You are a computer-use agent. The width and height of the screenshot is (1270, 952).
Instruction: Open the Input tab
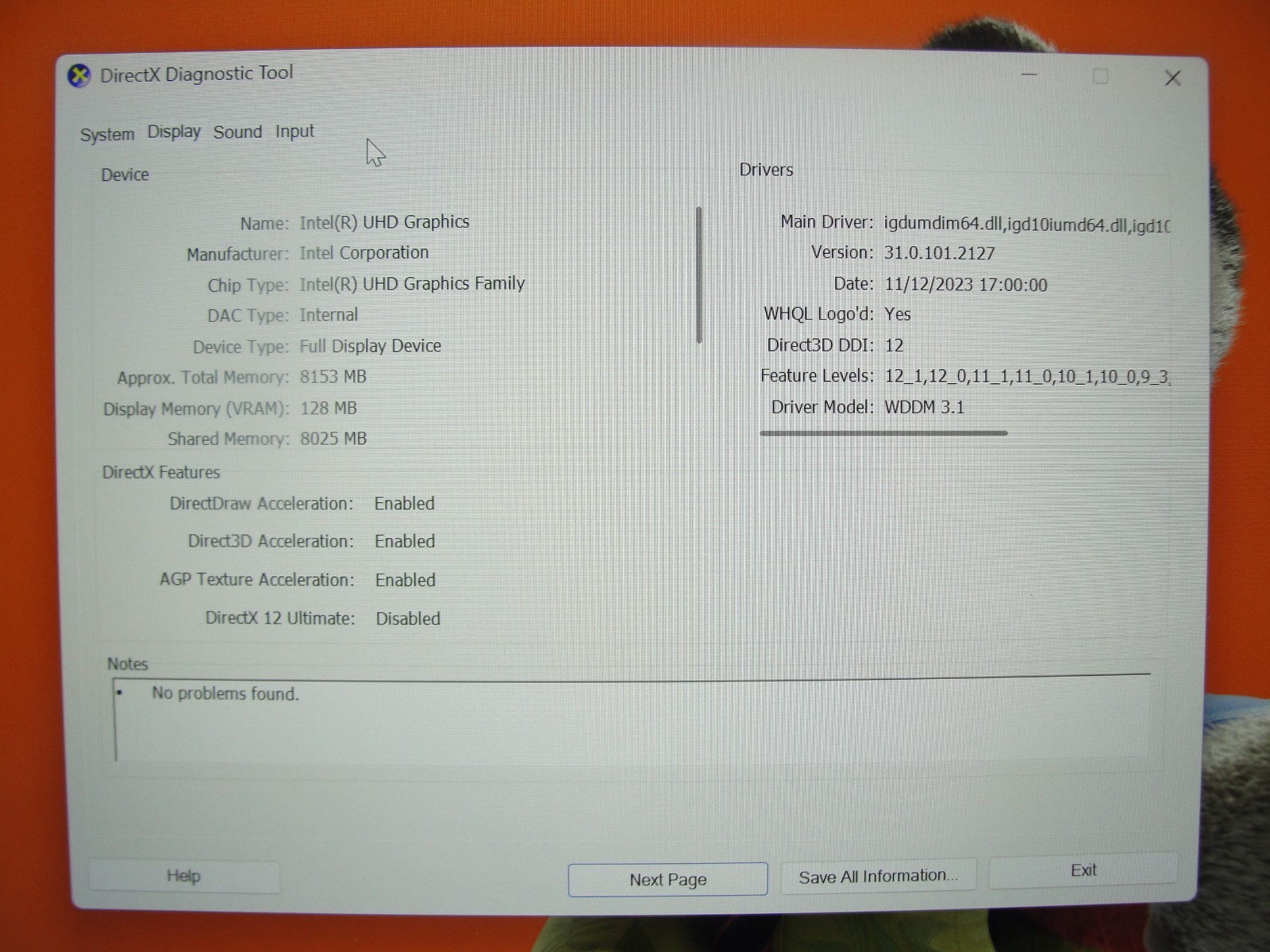[294, 132]
